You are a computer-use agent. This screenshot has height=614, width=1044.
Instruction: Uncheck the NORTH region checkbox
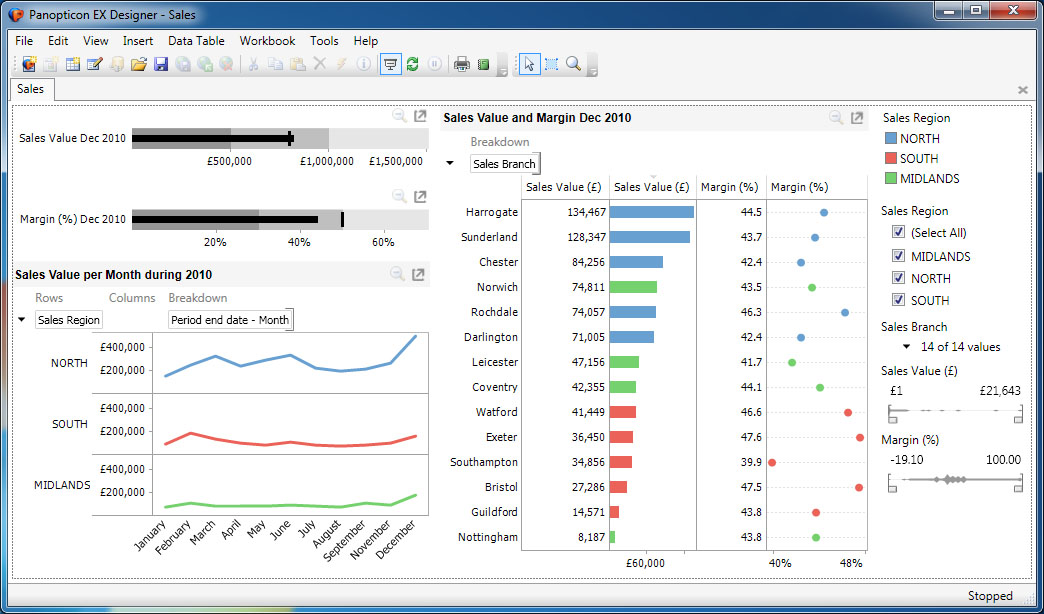pyautogui.click(x=898, y=278)
